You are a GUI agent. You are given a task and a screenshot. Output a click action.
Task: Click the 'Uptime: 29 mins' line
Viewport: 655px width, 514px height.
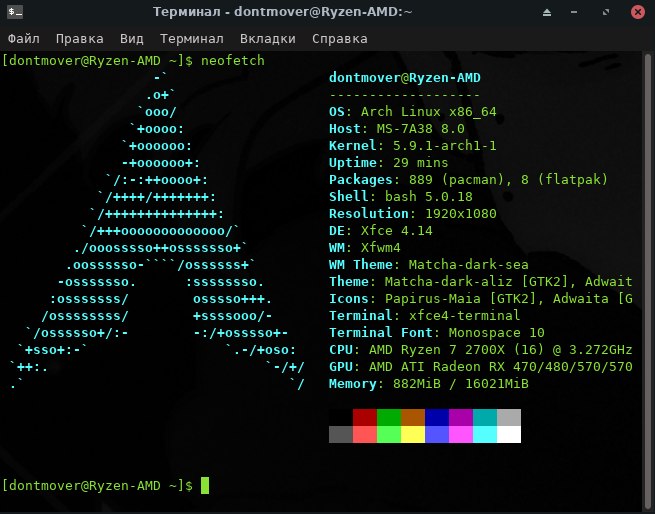coord(388,163)
